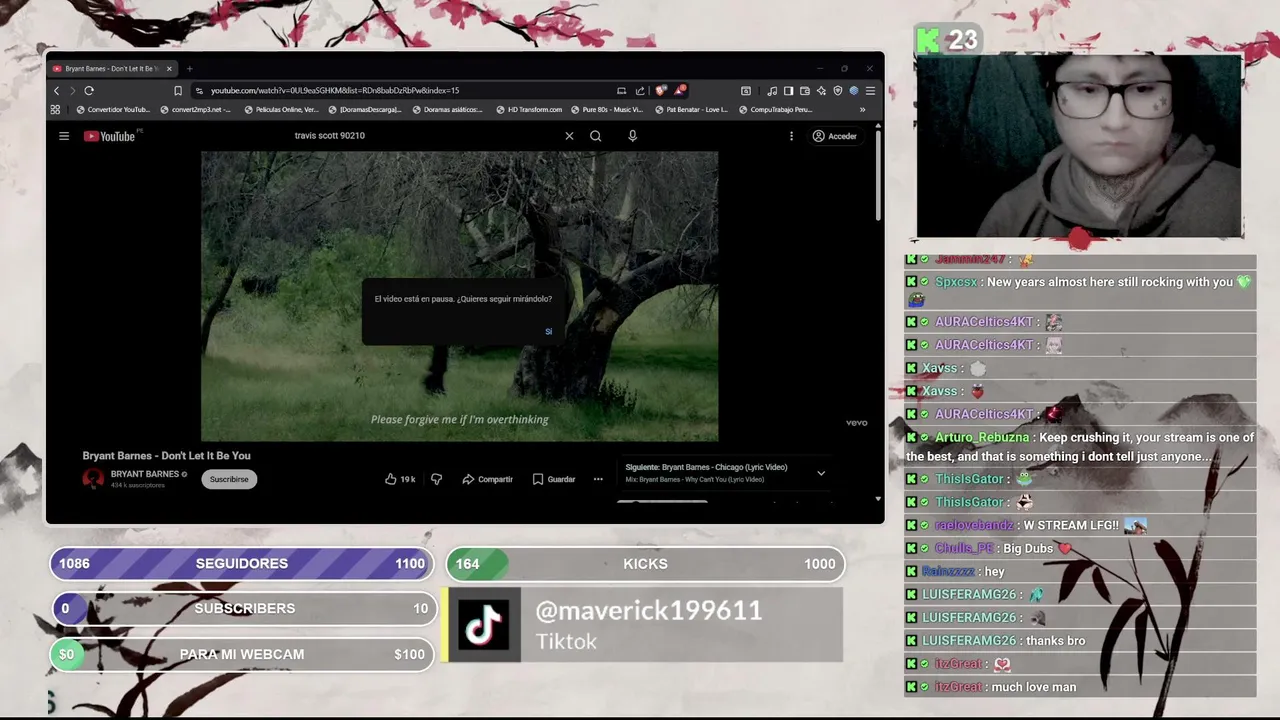Show more bookmarks with the chevron overflow
This screenshot has height=720, width=1280.
(862, 109)
